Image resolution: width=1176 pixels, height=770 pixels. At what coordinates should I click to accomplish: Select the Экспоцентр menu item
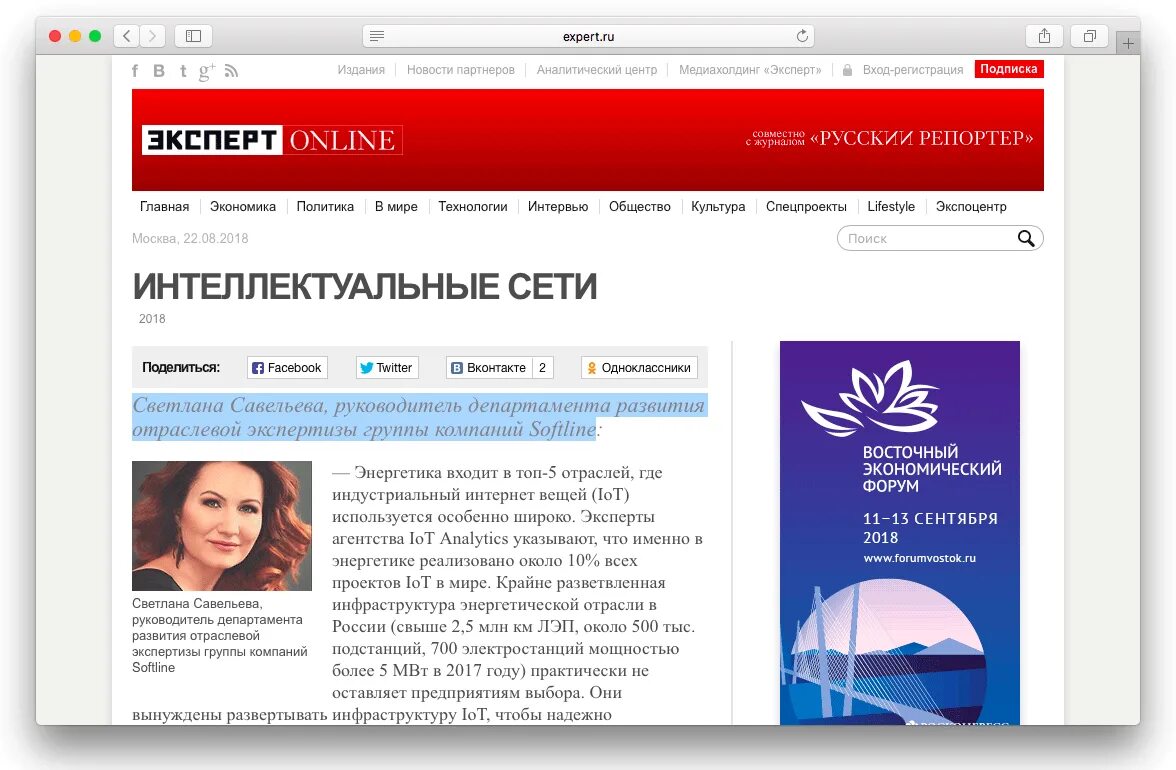tap(970, 206)
